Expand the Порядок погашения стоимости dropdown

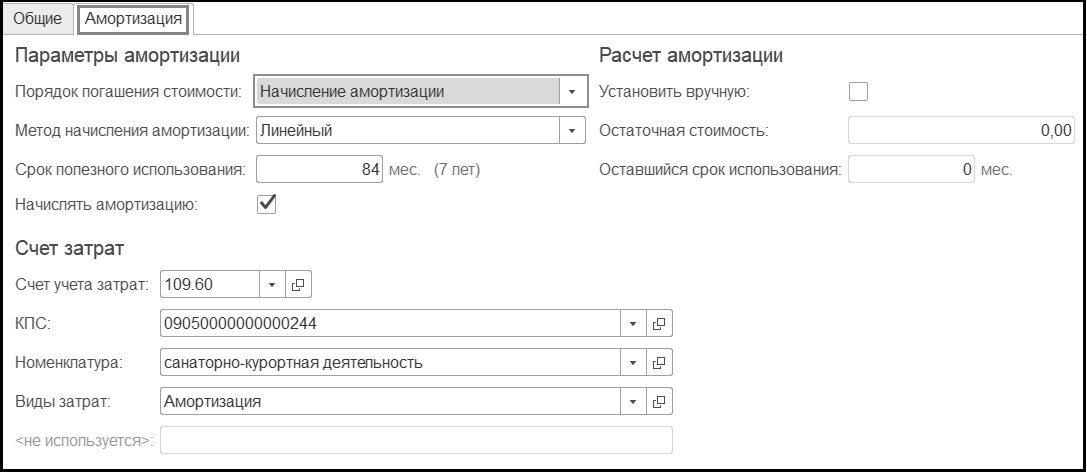coord(571,92)
